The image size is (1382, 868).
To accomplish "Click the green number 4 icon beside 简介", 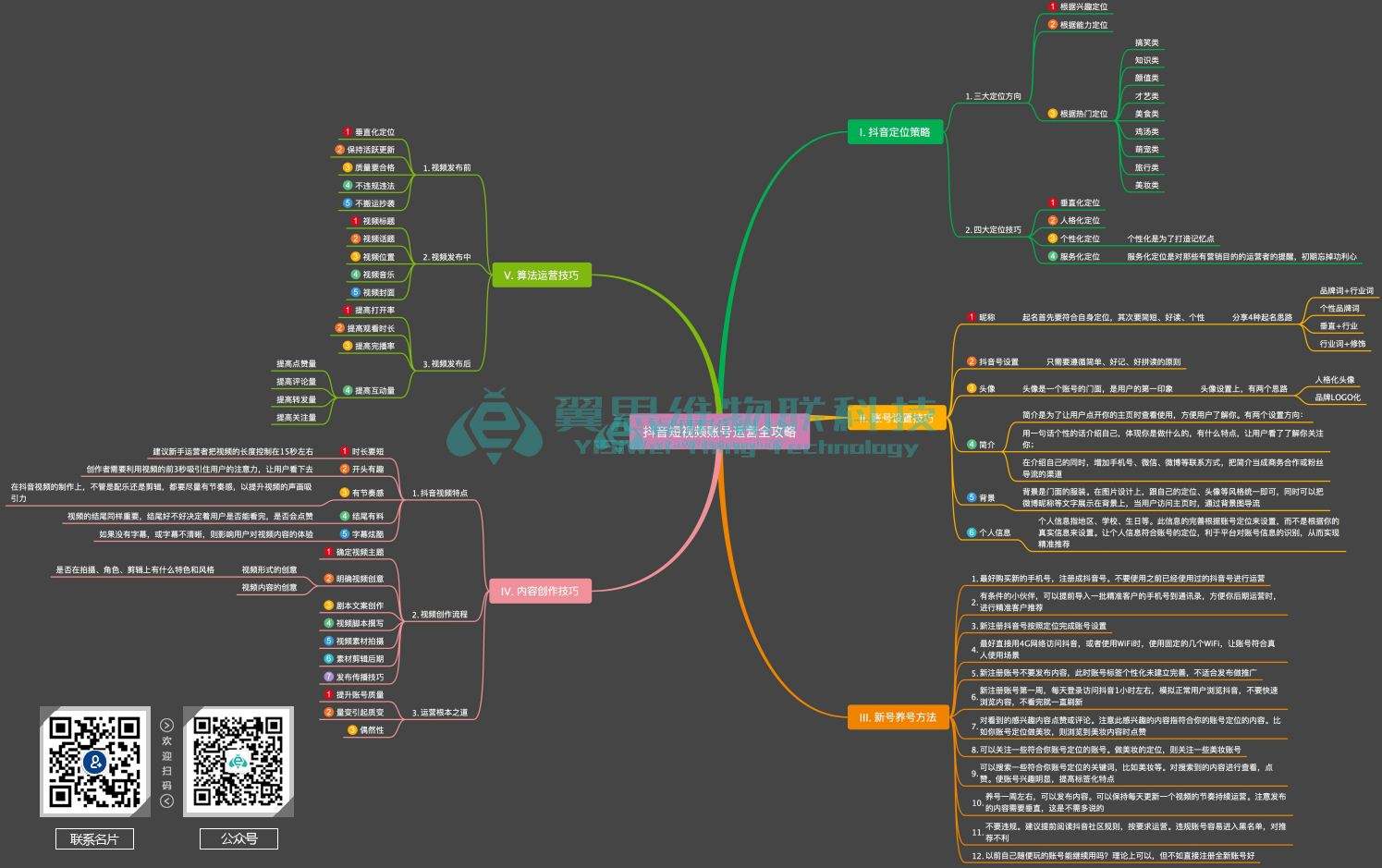I will click(x=972, y=445).
